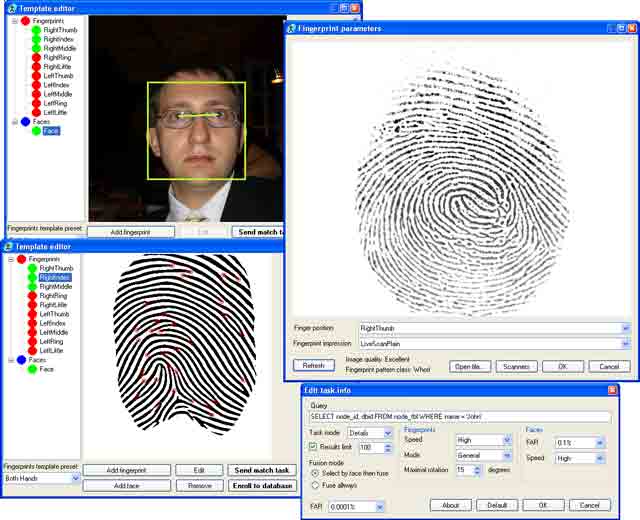
Task: Collapse Fingerprints node in the lower Template editor
Action: pyautogui.click(x=11, y=259)
